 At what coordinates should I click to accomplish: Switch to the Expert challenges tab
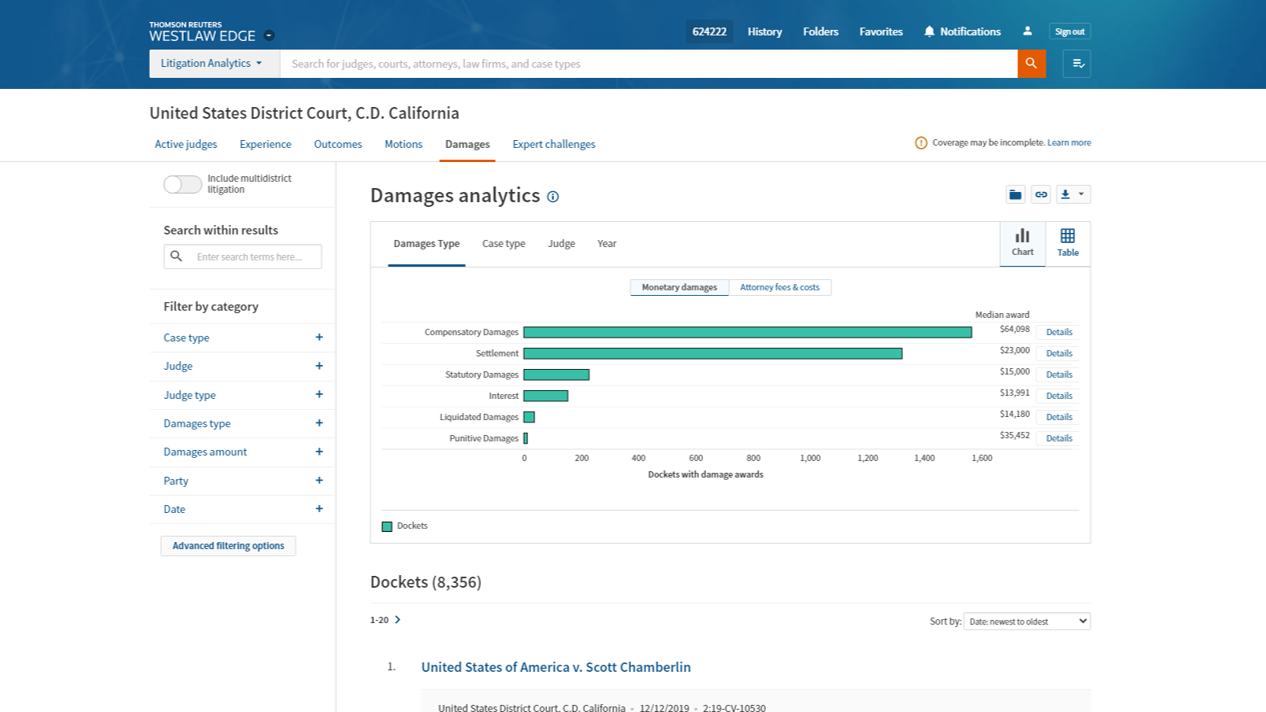(x=553, y=144)
